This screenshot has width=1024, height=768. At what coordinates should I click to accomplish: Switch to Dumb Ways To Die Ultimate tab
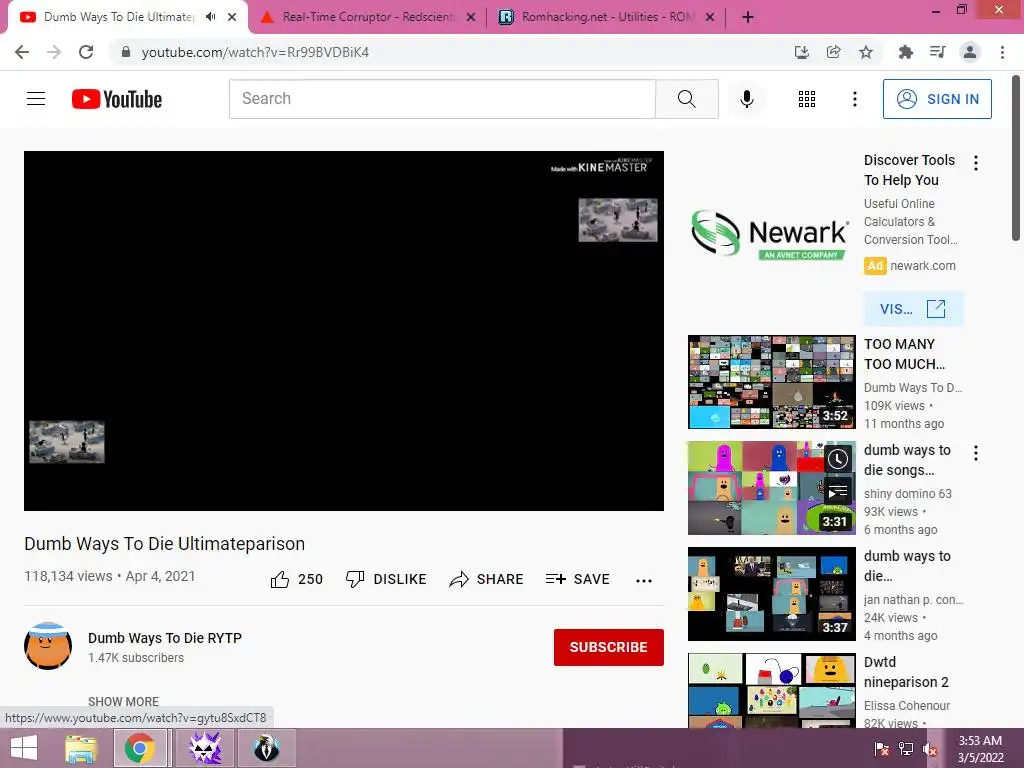tap(118, 17)
